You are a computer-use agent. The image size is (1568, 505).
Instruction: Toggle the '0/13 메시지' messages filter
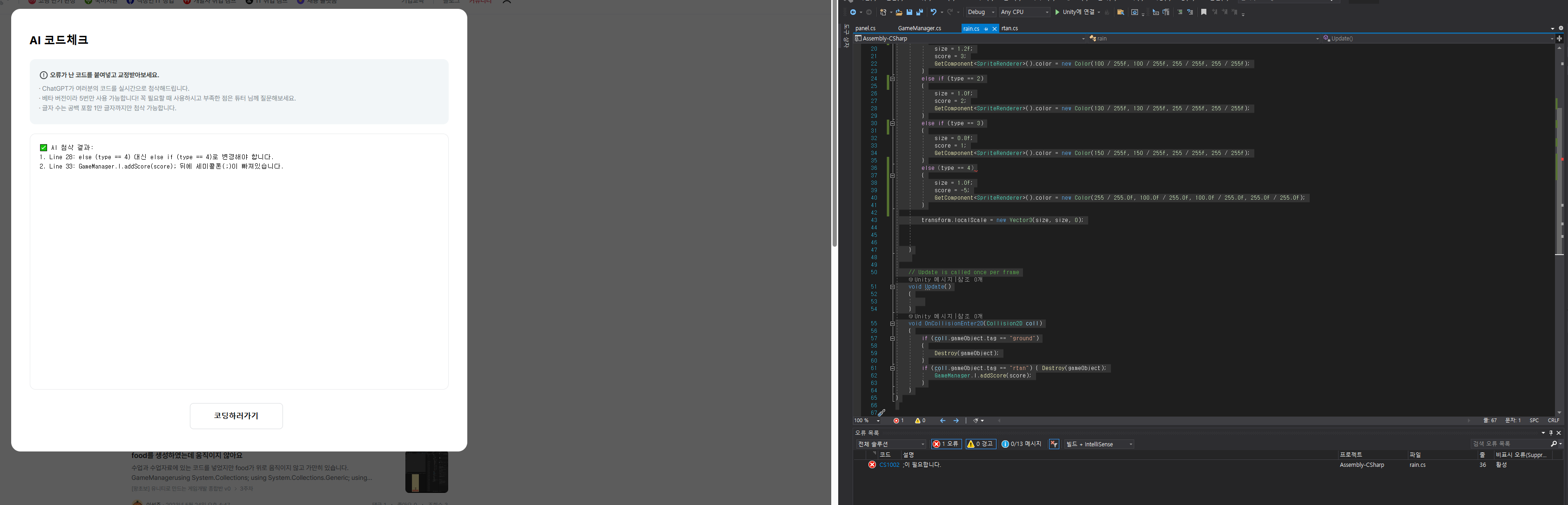[x=1022, y=444]
